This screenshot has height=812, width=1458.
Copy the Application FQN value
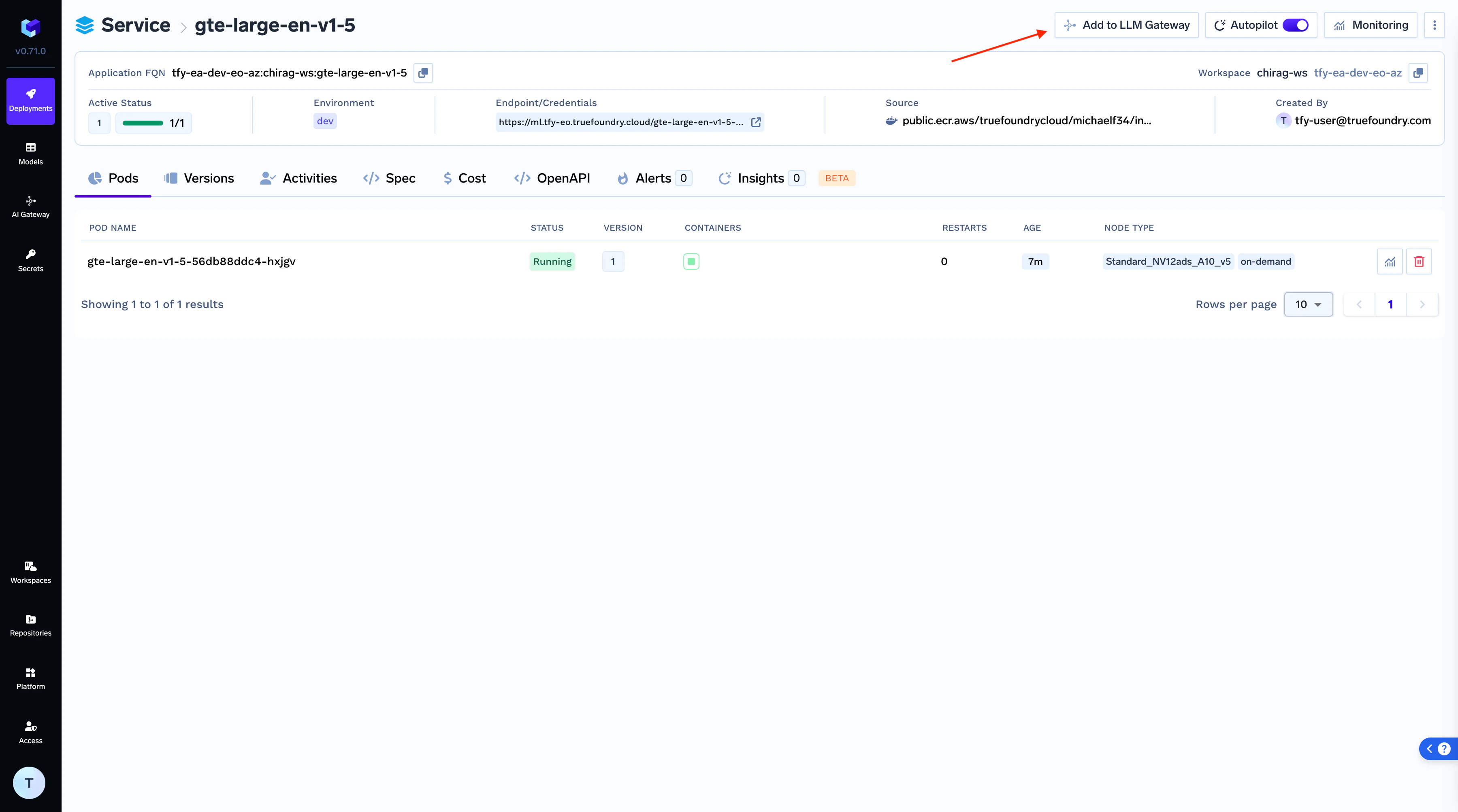pyautogui.click(x=423, y=72)
